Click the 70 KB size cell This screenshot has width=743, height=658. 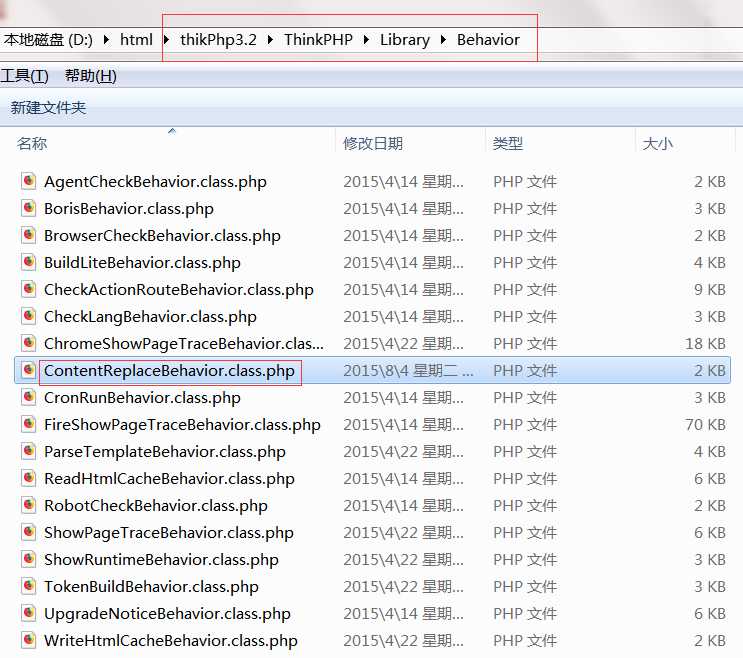(705, 424)
